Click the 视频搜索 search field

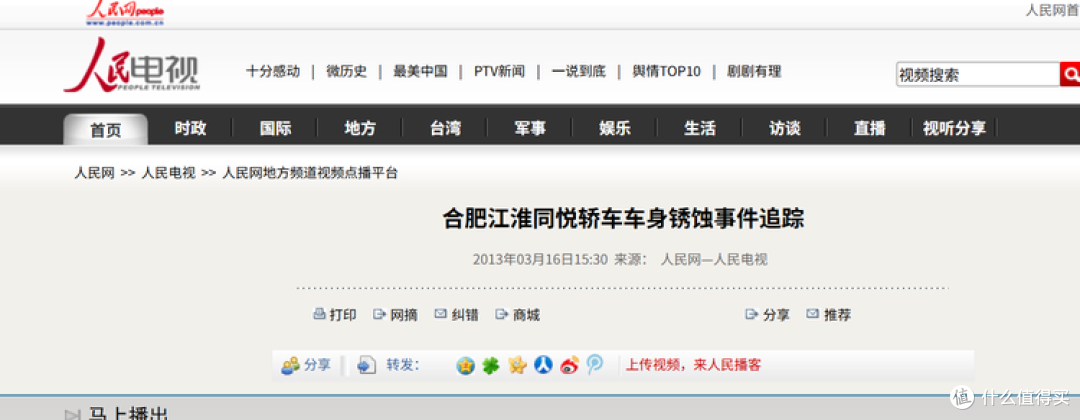978,74
